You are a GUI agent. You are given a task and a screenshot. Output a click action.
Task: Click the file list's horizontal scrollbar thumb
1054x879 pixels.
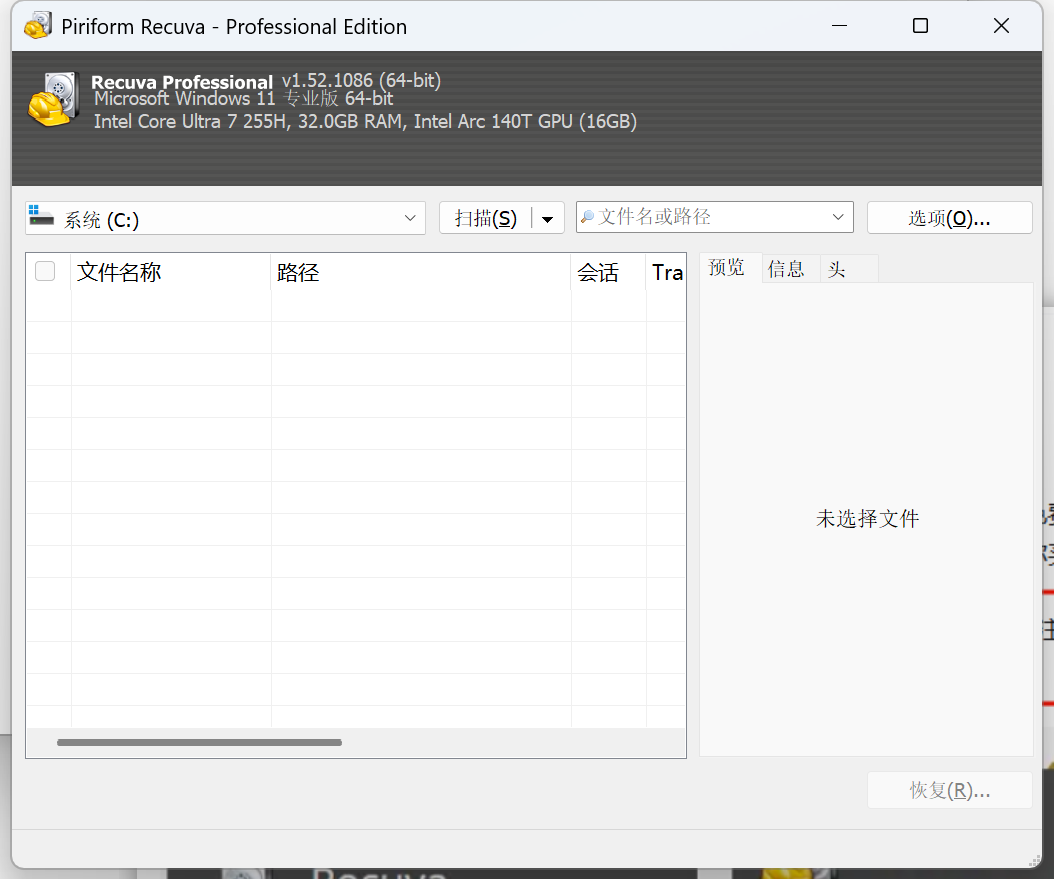coord(200,743)
